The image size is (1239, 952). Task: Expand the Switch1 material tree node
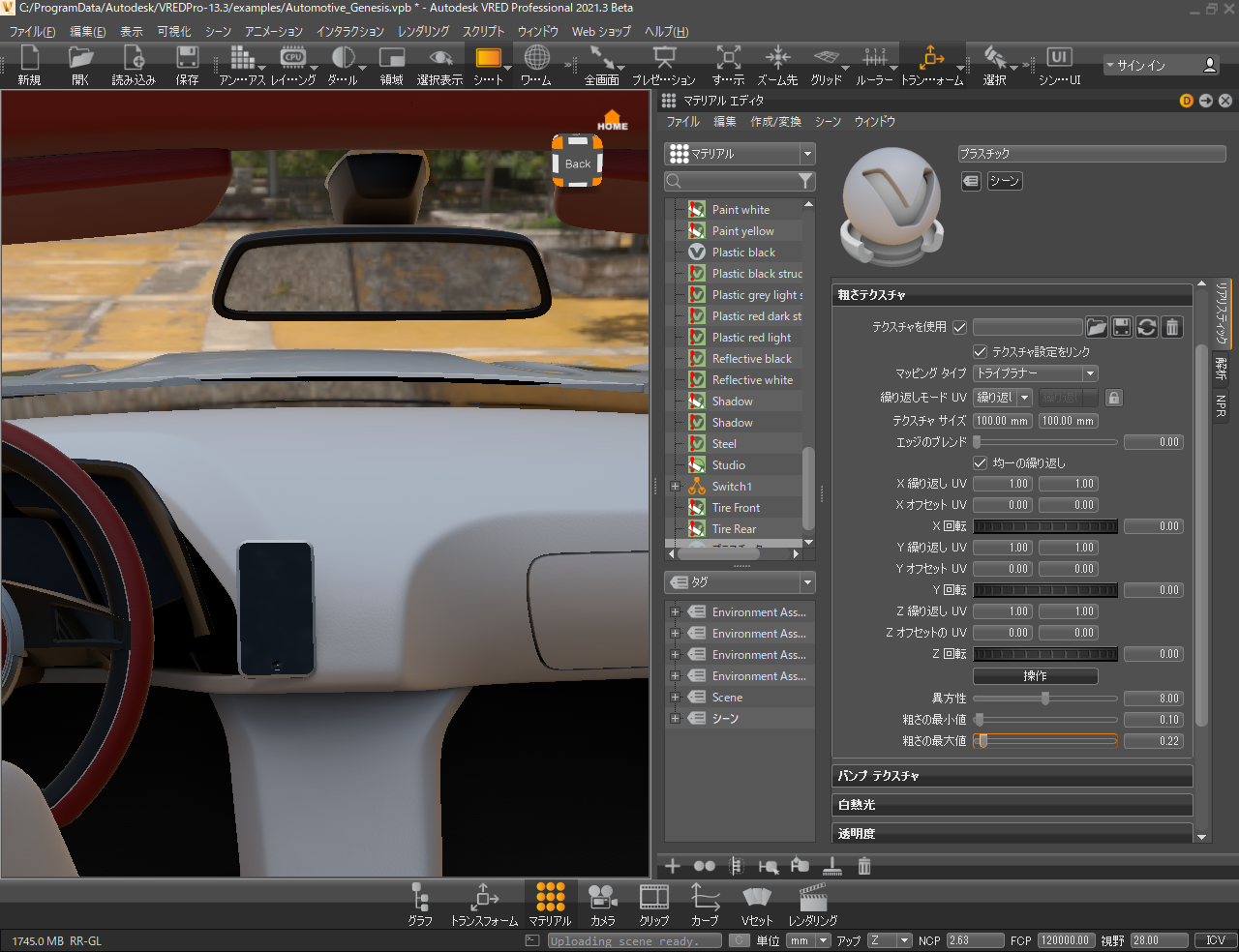click(676, 487)
